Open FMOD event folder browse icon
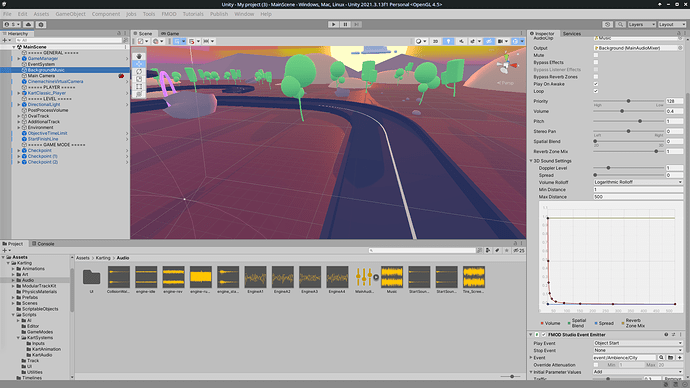This screenshot has width=690, height=388. tap(670, 358)
